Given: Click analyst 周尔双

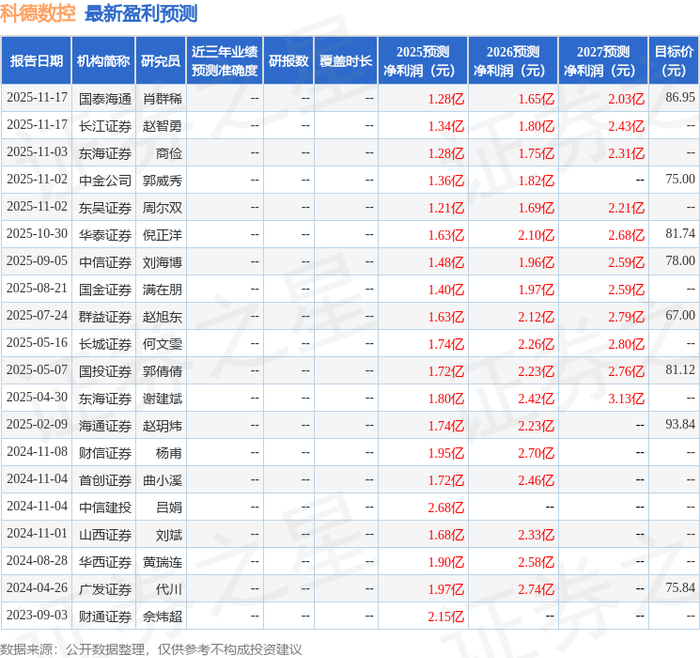Looking at the screenshot, I should click(162, 208).
